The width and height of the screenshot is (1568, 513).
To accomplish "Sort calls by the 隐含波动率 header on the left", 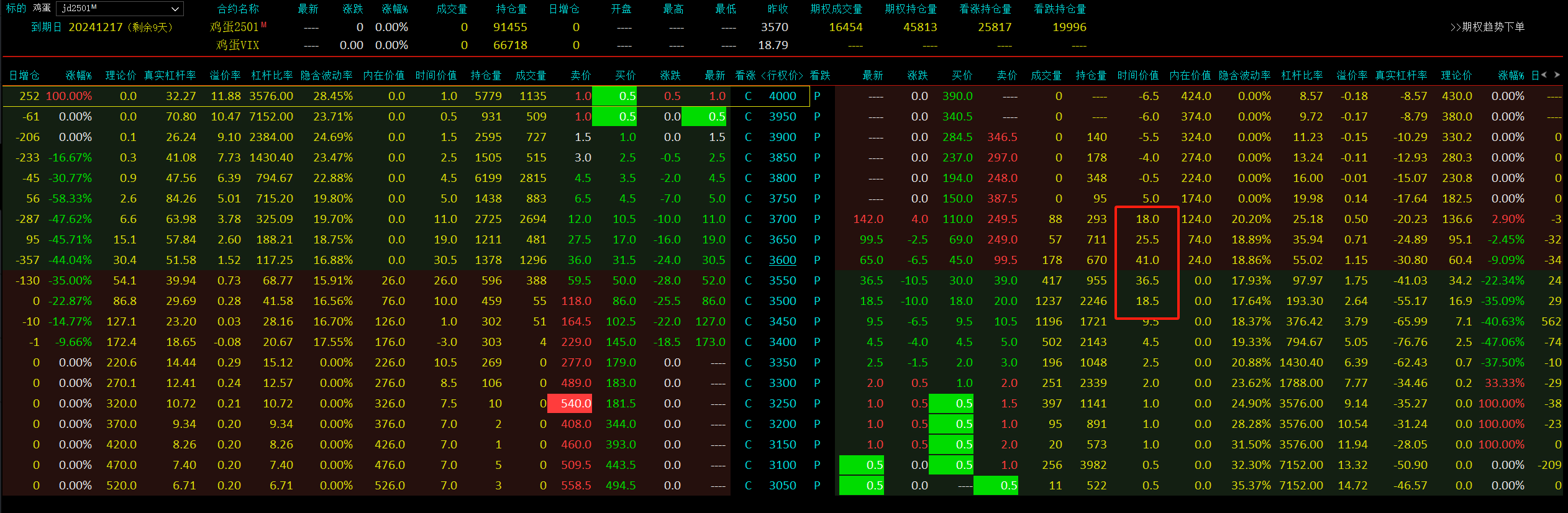I will point(326,75).
